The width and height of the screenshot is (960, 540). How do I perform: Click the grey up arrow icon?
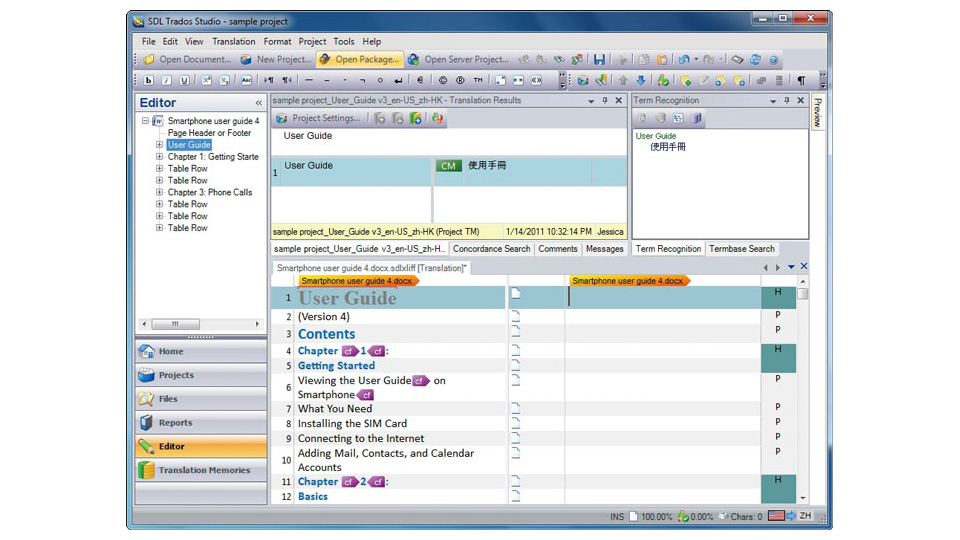tap(623, 80)
